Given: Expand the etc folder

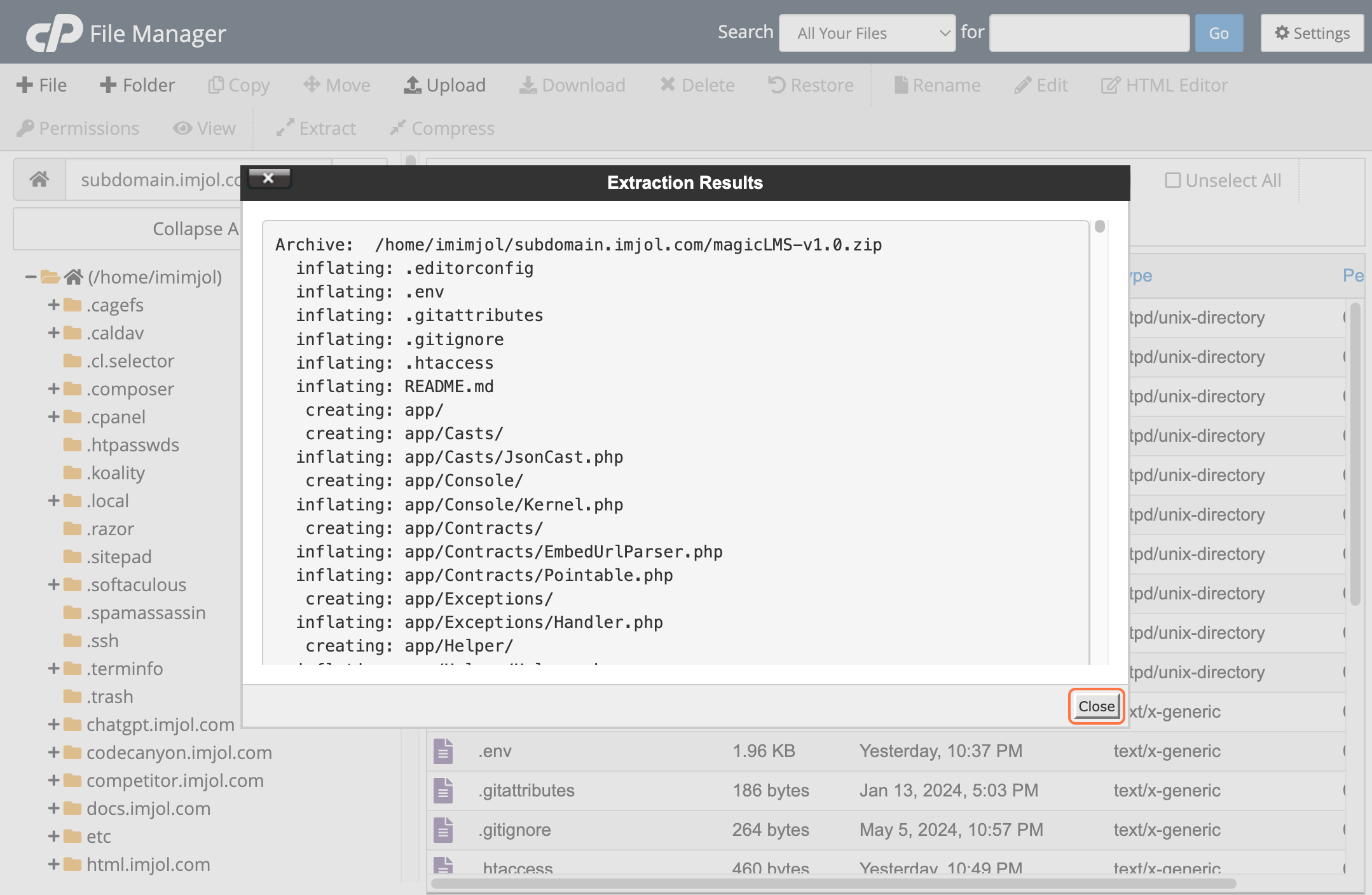Looking at the screenshot, I should pyautogui.click(x=54, y=836).
